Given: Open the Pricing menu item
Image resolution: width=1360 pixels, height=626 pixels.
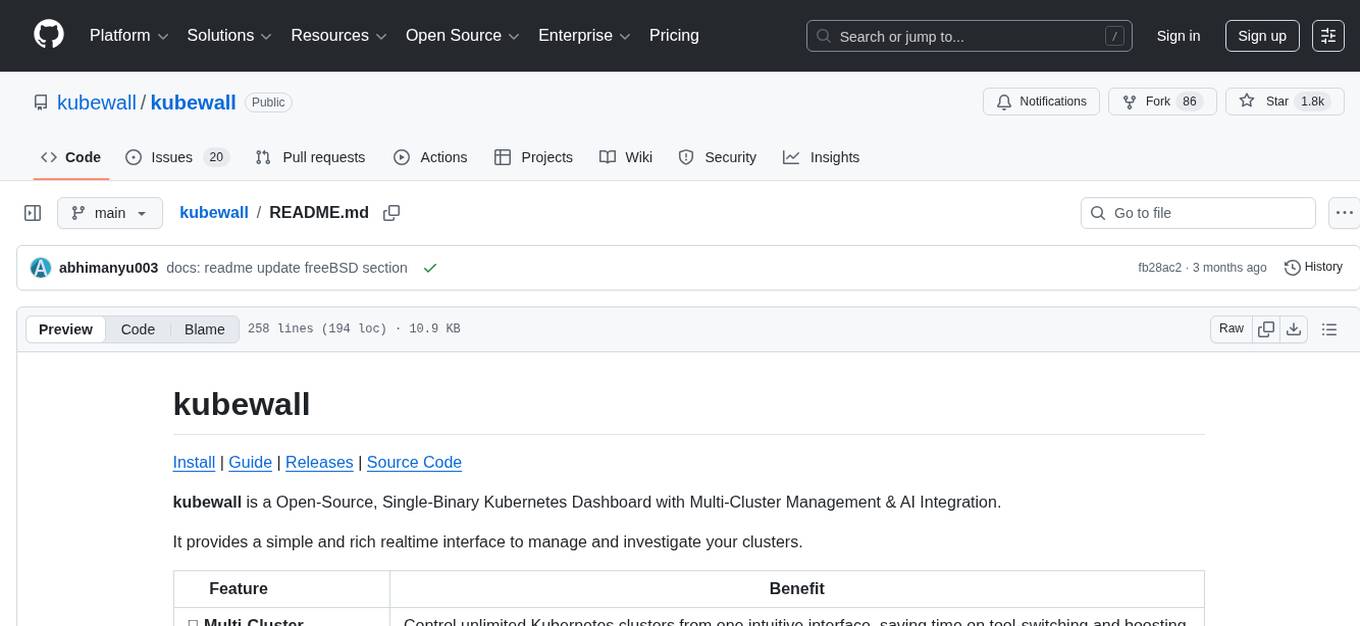Looking at the screenshot, I should [674, 35].
